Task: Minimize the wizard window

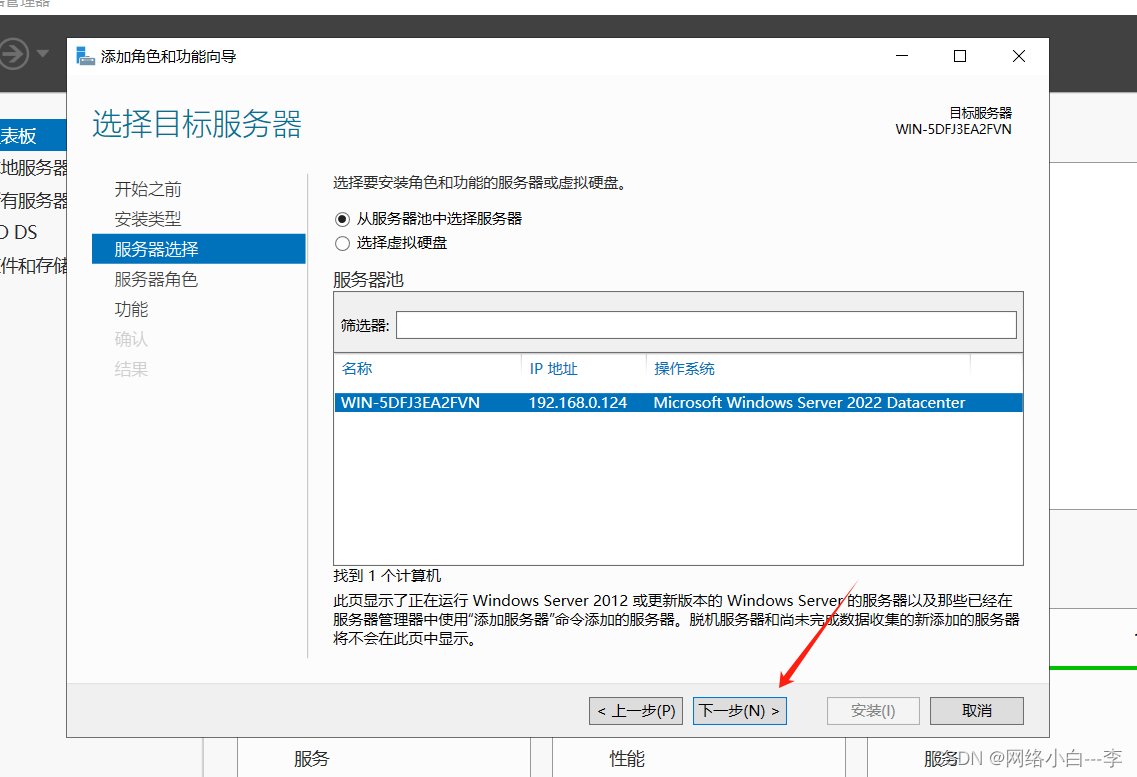Action: [x=902, y=56]
